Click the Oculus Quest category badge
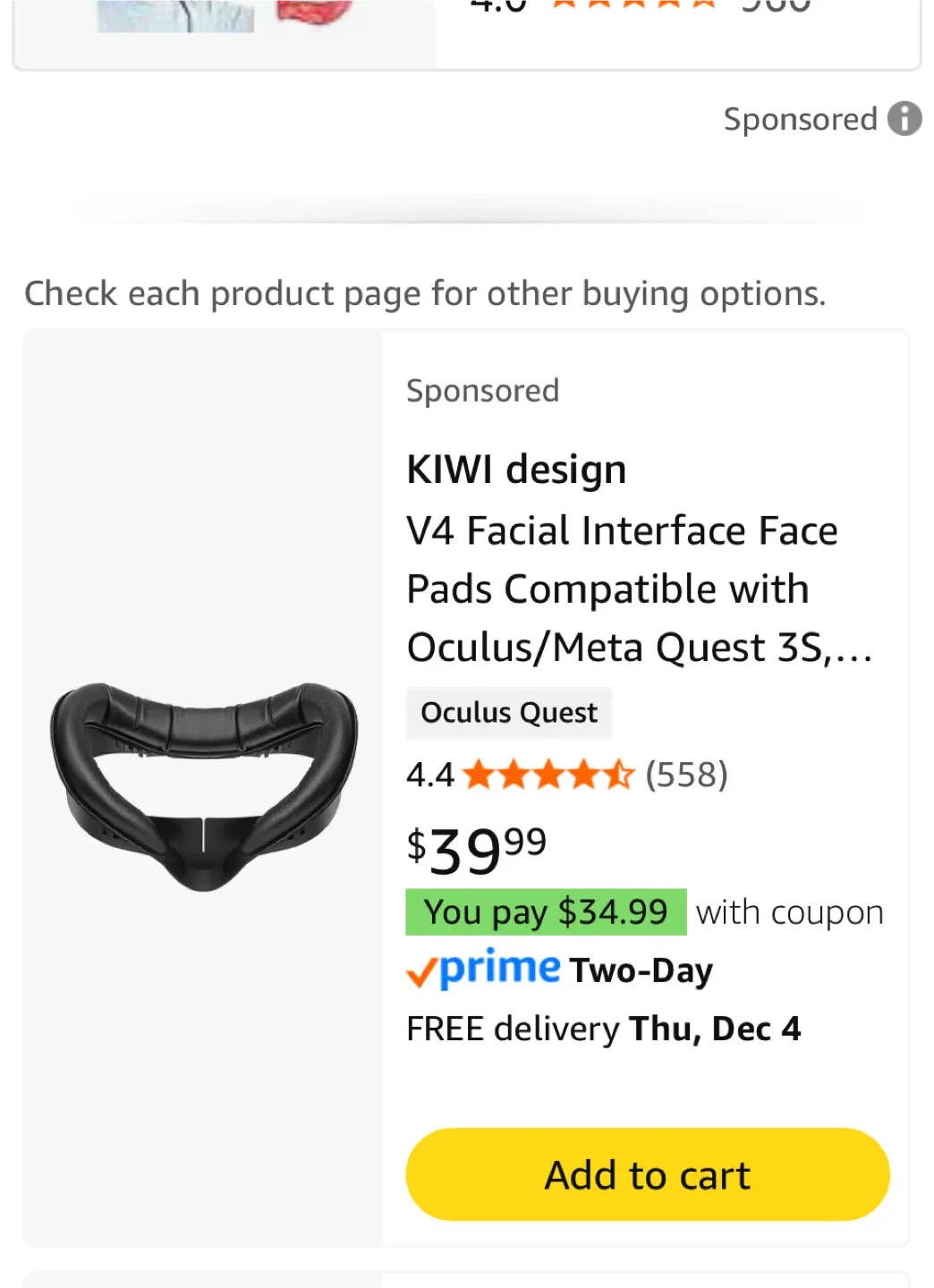Viewport: 934px width, 1288px height. 508,713
